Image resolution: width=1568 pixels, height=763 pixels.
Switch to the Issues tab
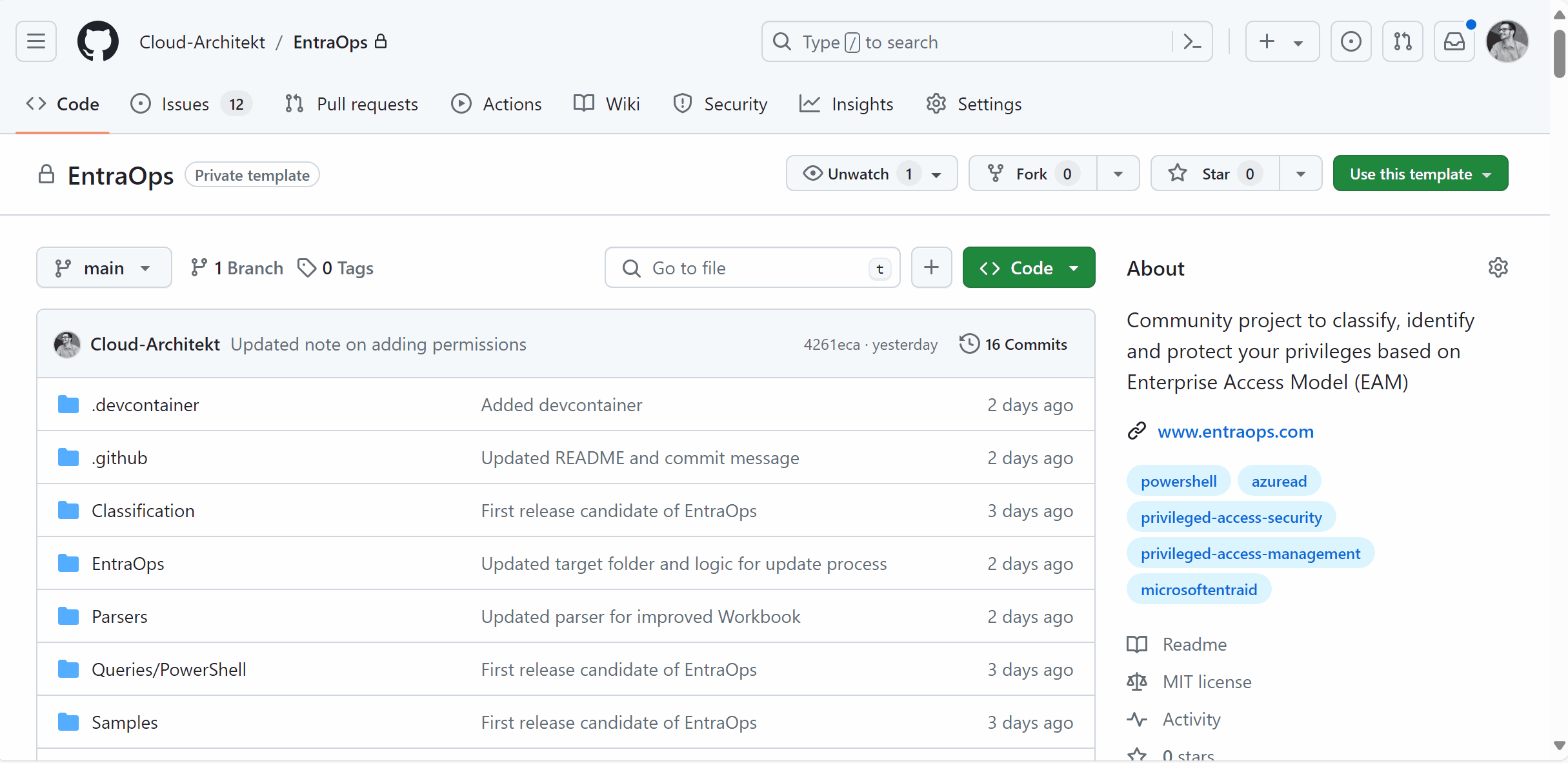pos(191,104)
